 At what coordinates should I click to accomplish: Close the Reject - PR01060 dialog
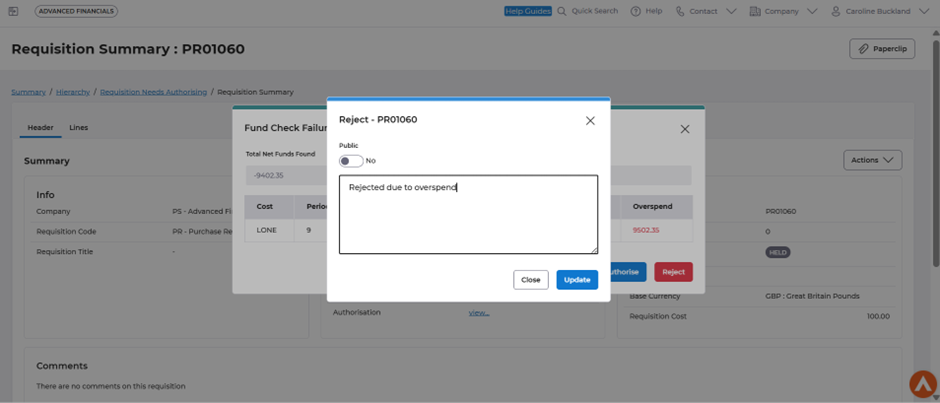pyautogui.click(x=590, y=121)
